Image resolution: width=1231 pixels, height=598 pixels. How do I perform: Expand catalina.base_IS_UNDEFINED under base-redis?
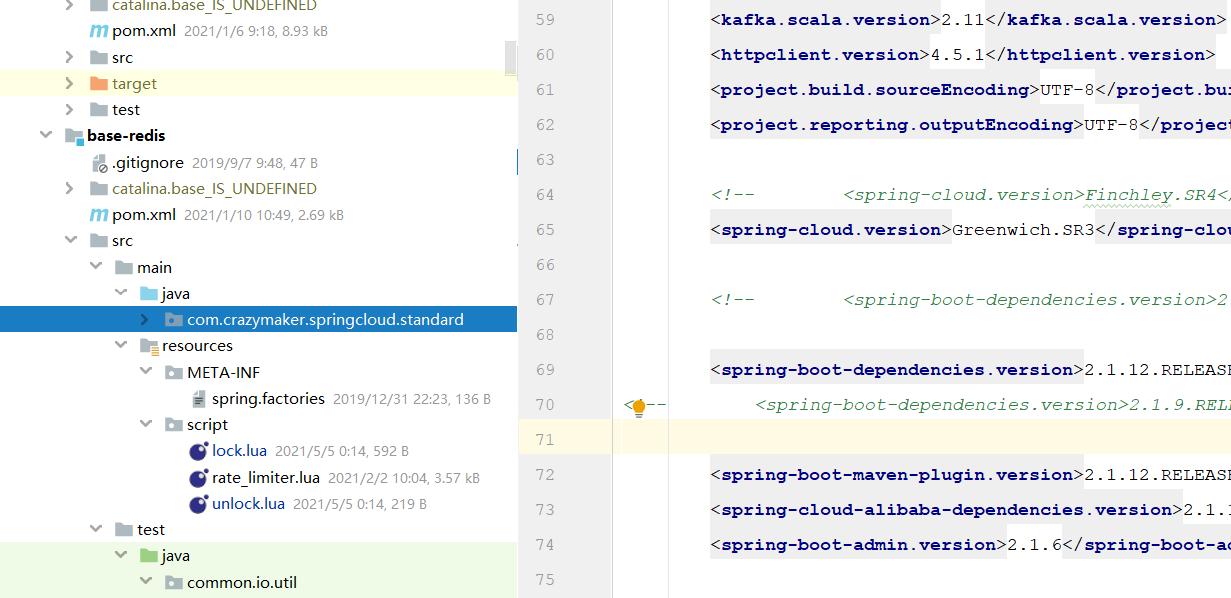[69, 188]
